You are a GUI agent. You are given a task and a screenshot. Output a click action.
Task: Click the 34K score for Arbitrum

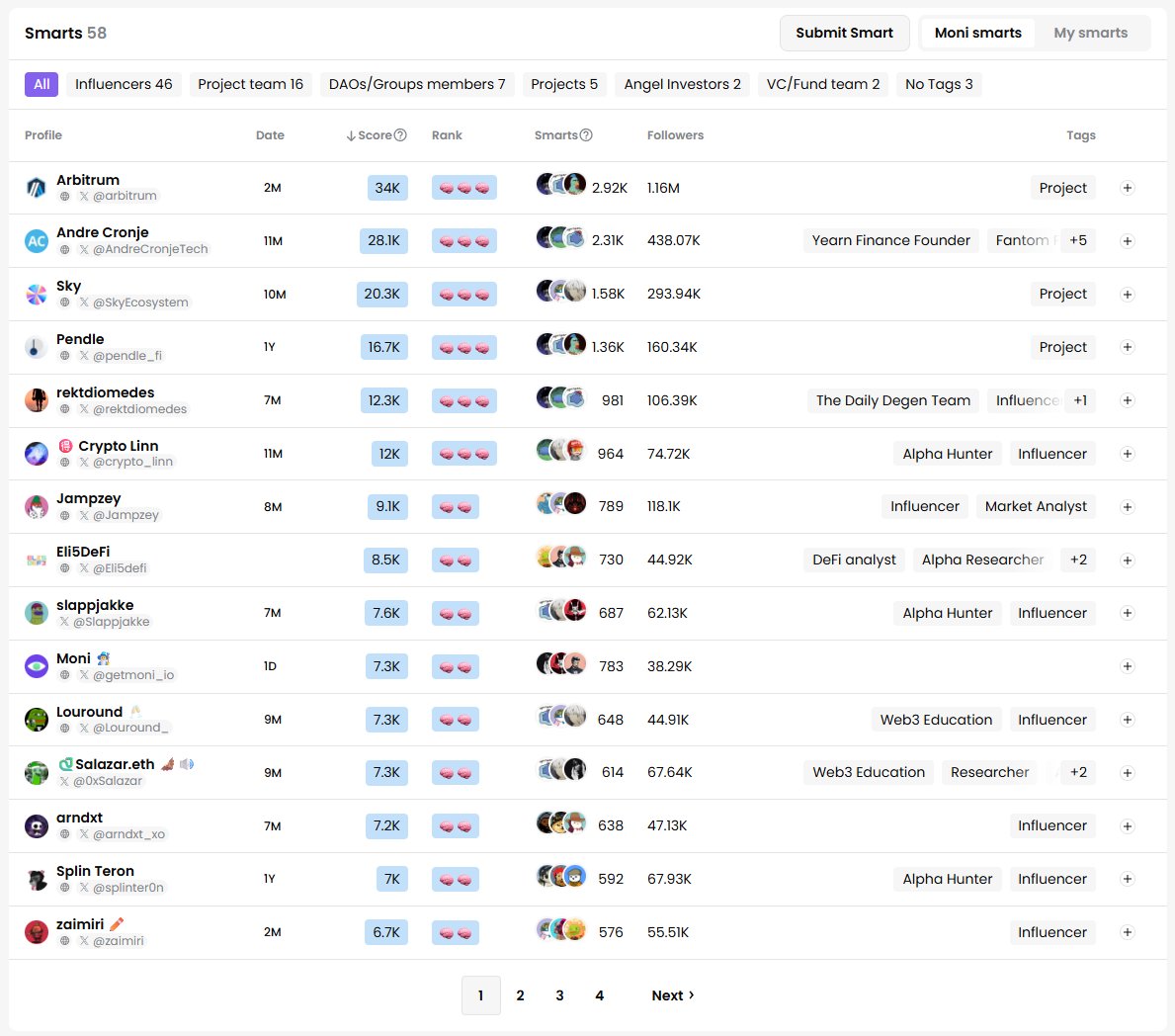[387, 188]
